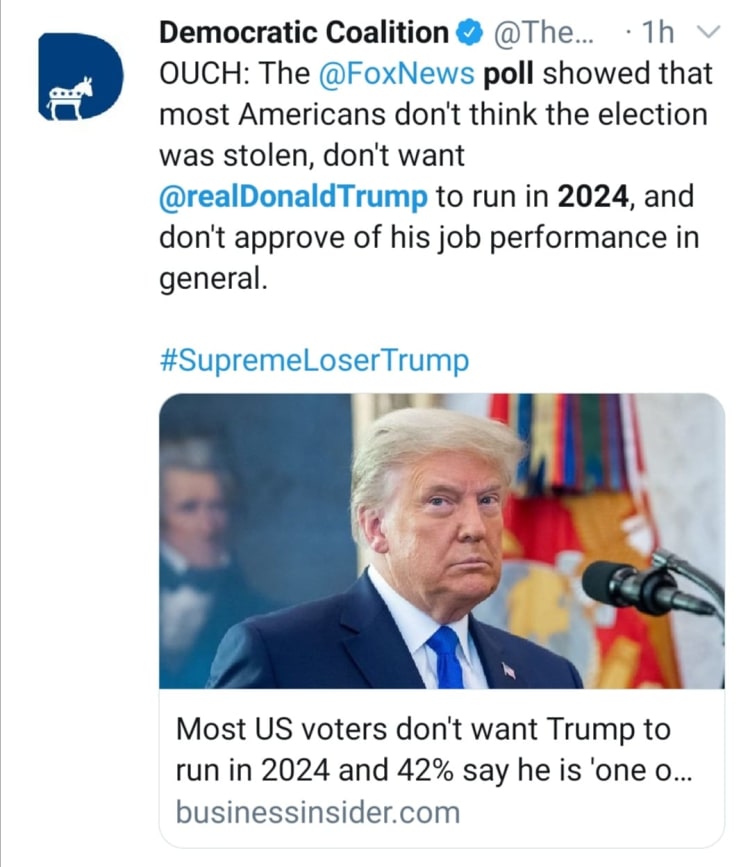
Task: Visit the @realDonaldTrump mention
Action: click(x=292, y=195)
